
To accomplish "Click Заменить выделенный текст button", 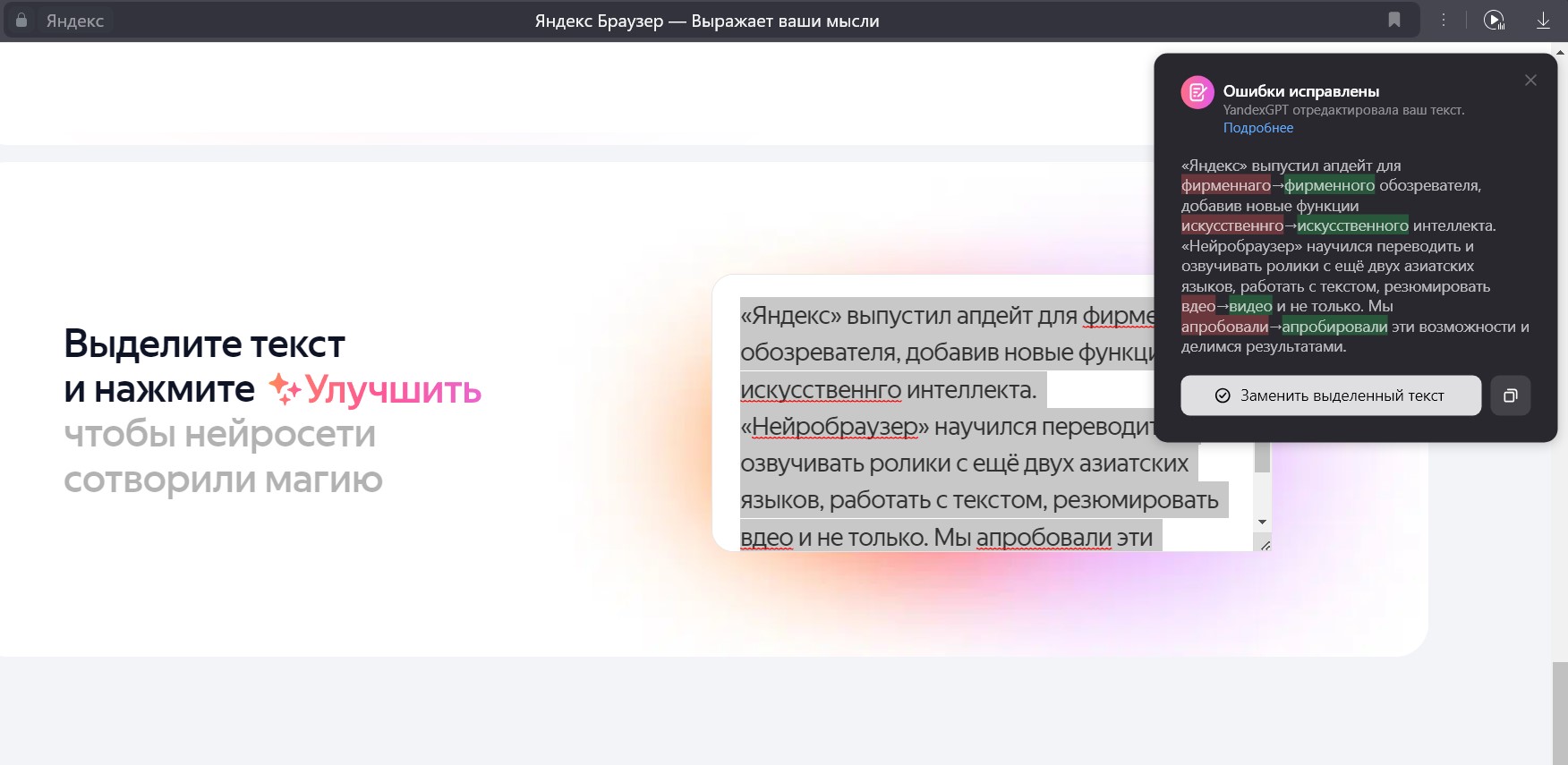I will pos(1331,395).
